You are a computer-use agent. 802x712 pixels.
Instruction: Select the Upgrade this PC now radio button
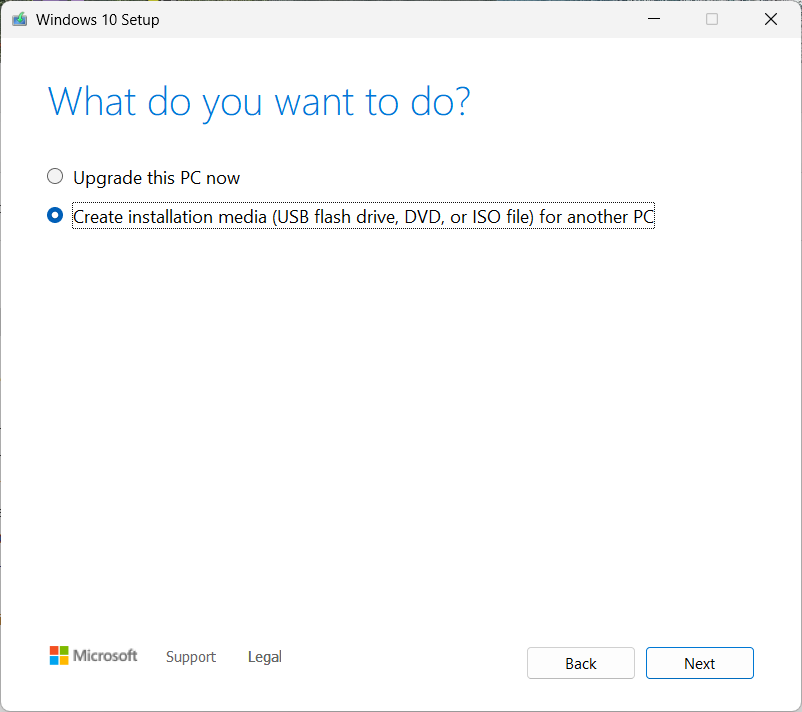55,176
